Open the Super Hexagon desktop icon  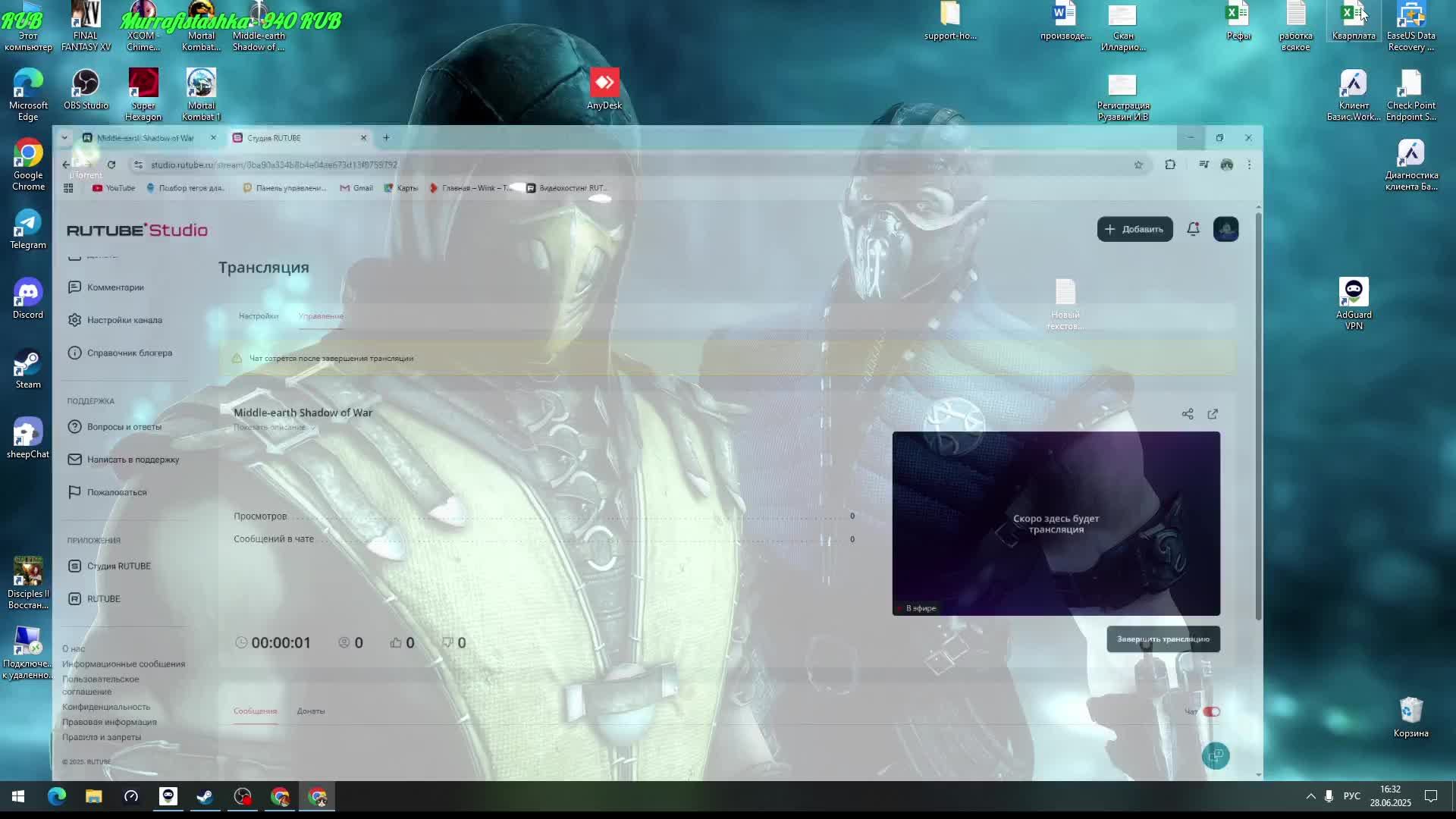[x=143, y=95]
